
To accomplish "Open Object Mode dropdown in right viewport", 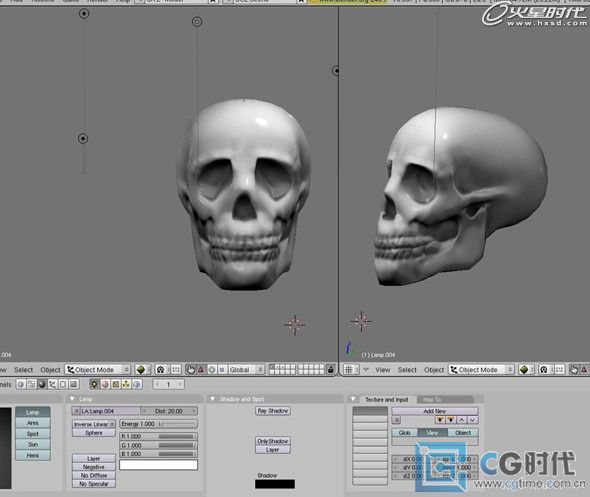I will pos(482,370).
